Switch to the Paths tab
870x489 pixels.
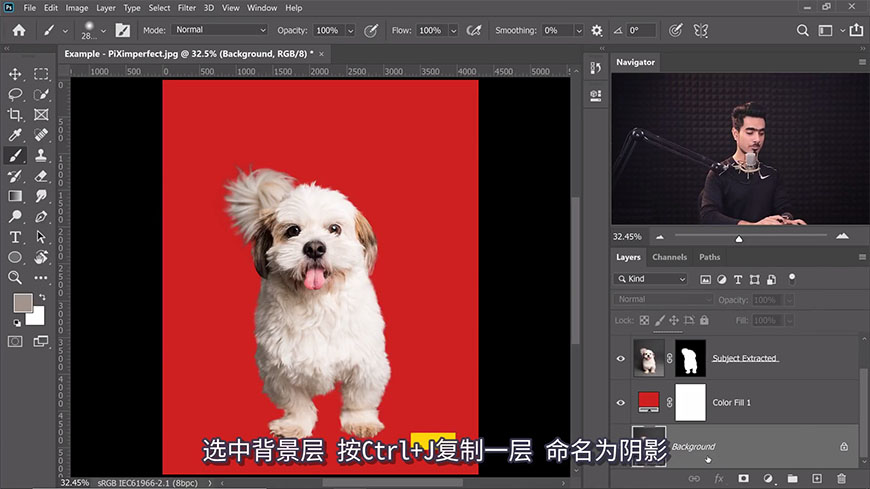[709, 257]
